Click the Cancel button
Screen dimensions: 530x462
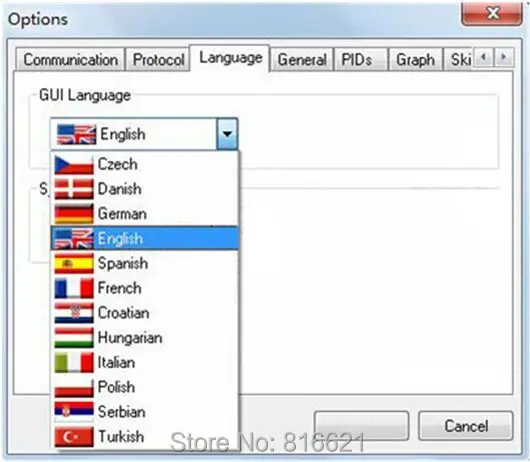click(x=466, y=425)
